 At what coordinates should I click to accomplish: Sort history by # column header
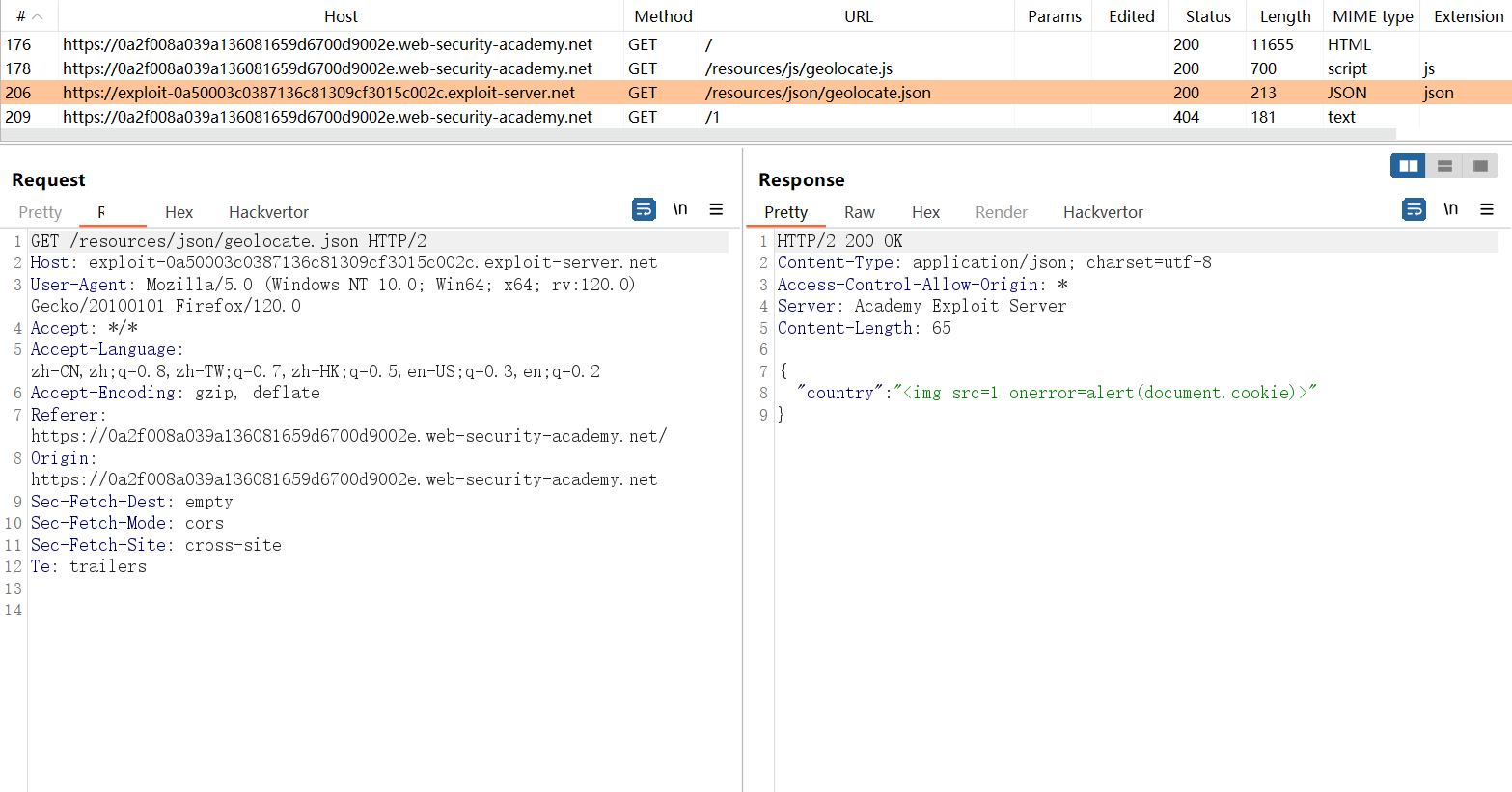click(x=29, y=16)
